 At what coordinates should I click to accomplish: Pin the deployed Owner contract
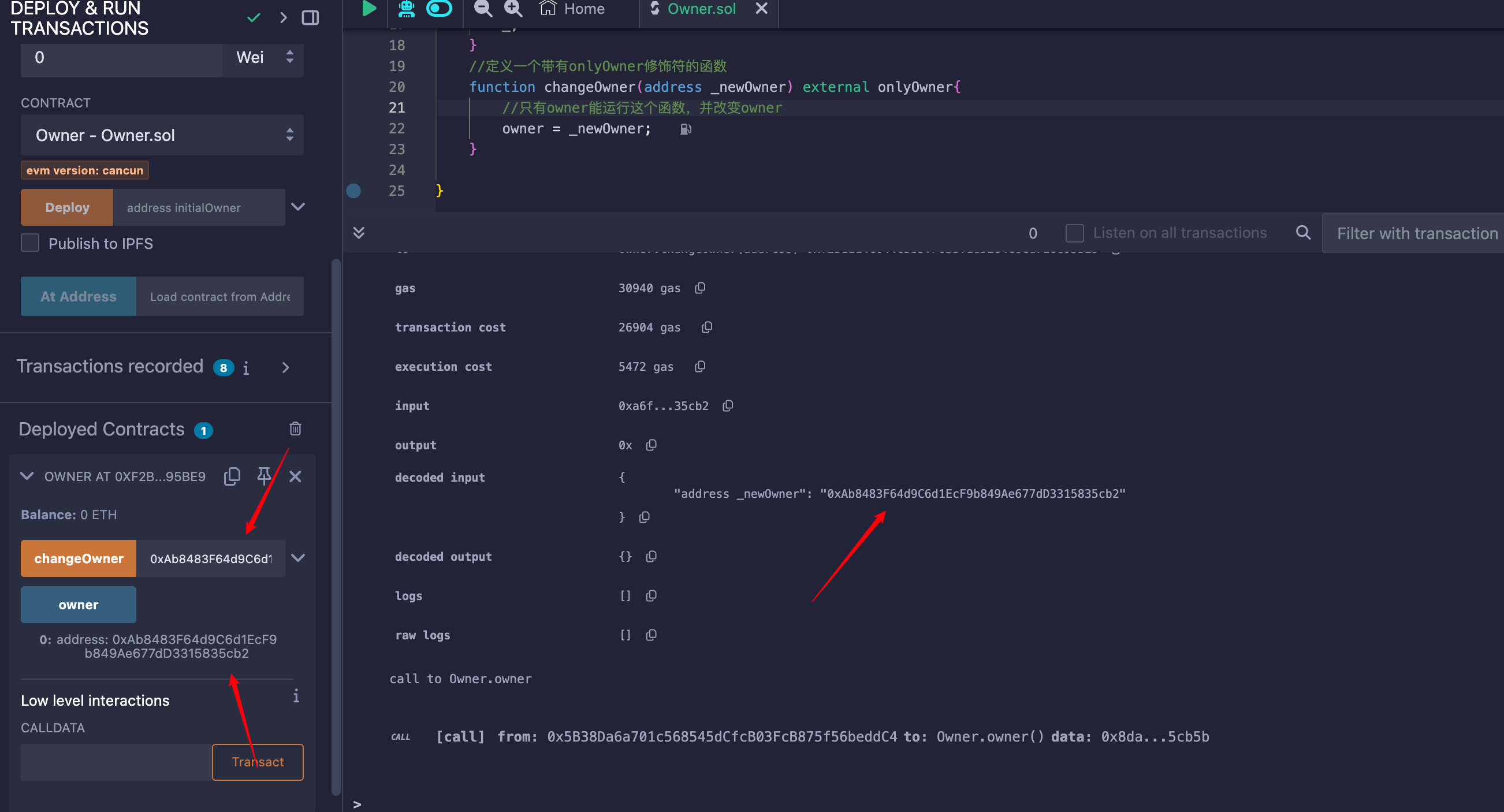[264, 476]
